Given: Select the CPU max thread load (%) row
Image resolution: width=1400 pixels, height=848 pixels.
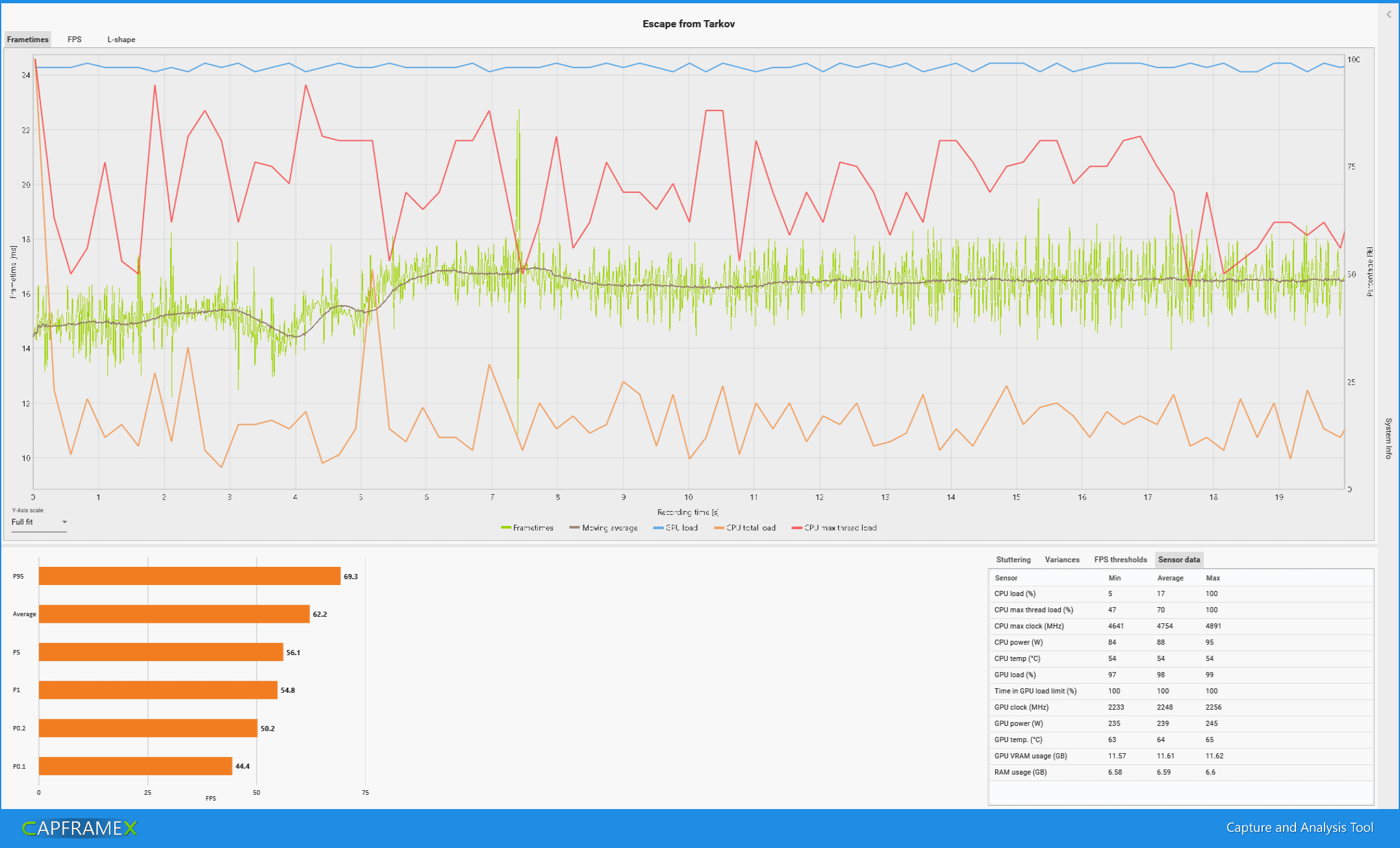Looking at the screenshot, I should [x=1180, y=610].
